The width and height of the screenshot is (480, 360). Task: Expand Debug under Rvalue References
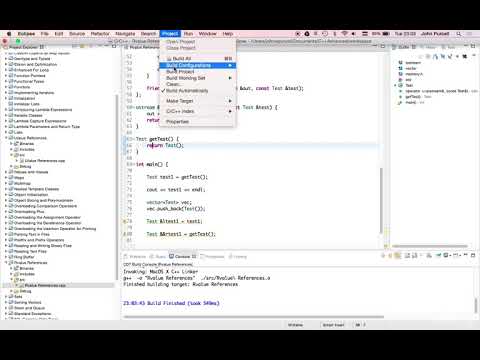(x=11, y=291)
